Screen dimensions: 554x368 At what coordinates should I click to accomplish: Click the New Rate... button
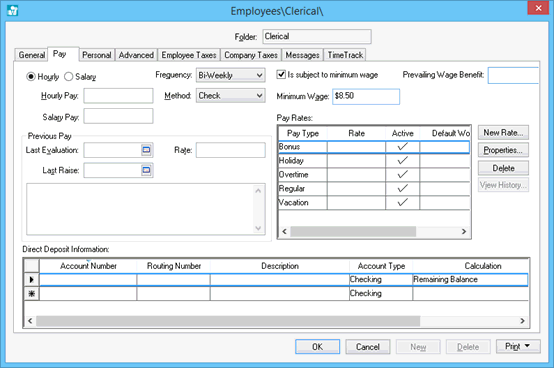(x=503, y=133)
